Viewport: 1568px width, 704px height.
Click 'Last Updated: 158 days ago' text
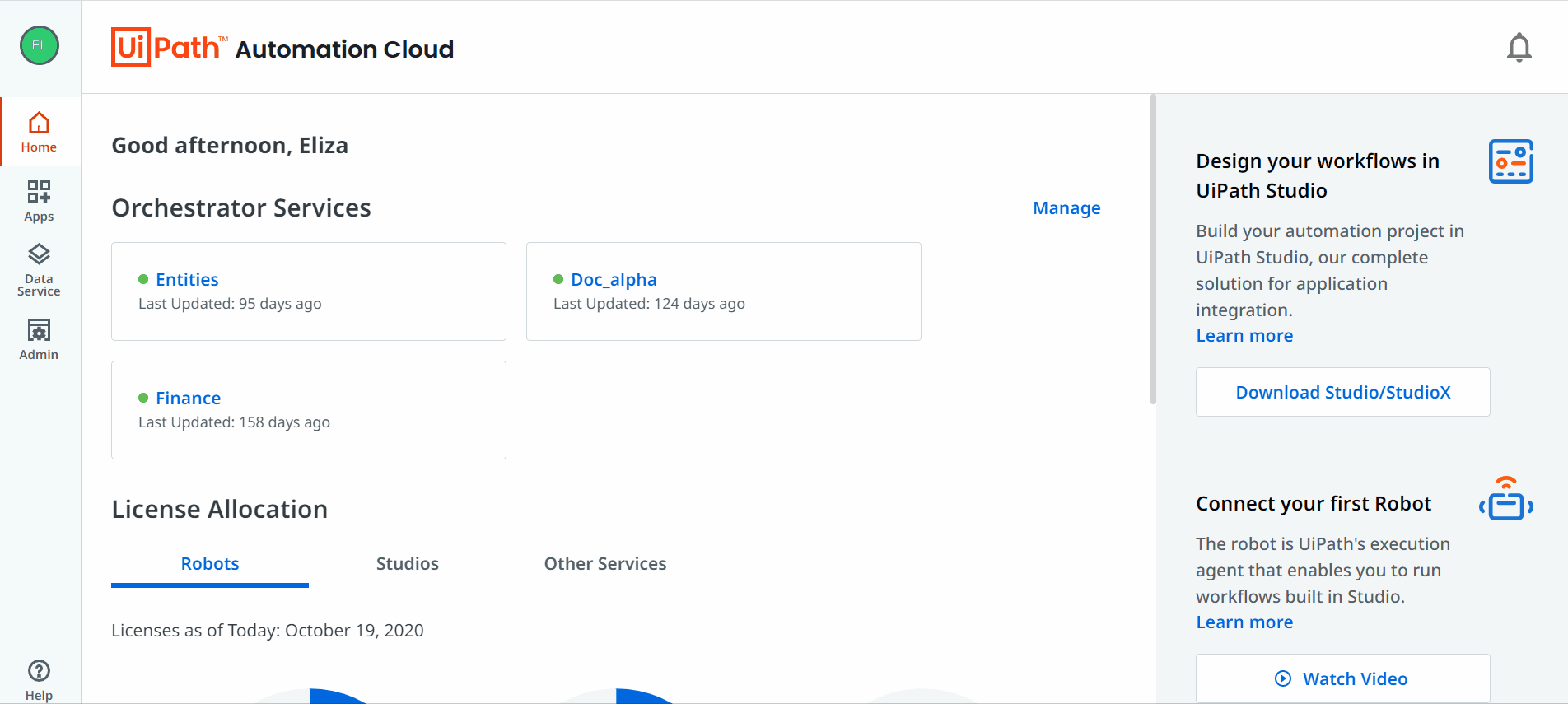(x=234, y=422)
